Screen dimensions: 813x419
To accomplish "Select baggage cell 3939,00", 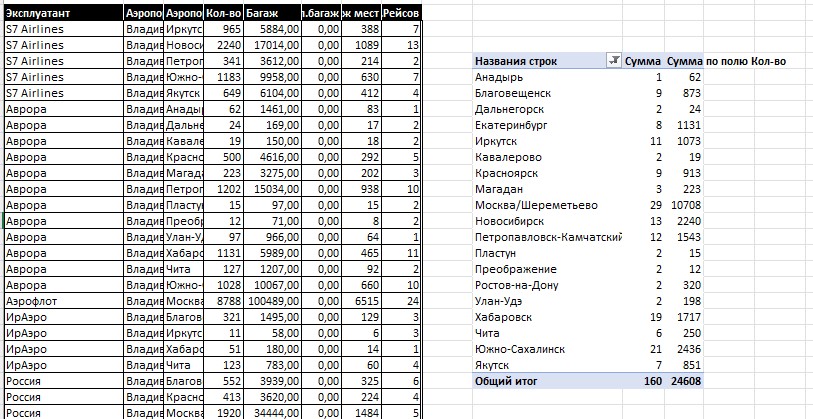I will (x=272, y=381).
